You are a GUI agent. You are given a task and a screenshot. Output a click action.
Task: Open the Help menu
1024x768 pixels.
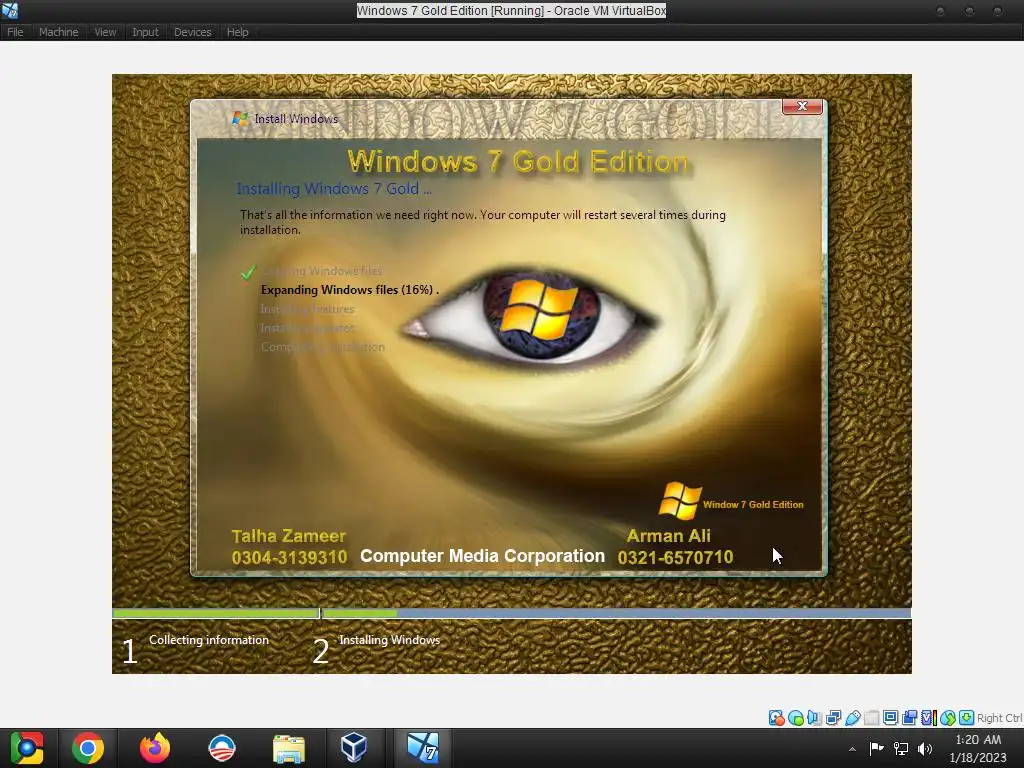coord(237,32)
